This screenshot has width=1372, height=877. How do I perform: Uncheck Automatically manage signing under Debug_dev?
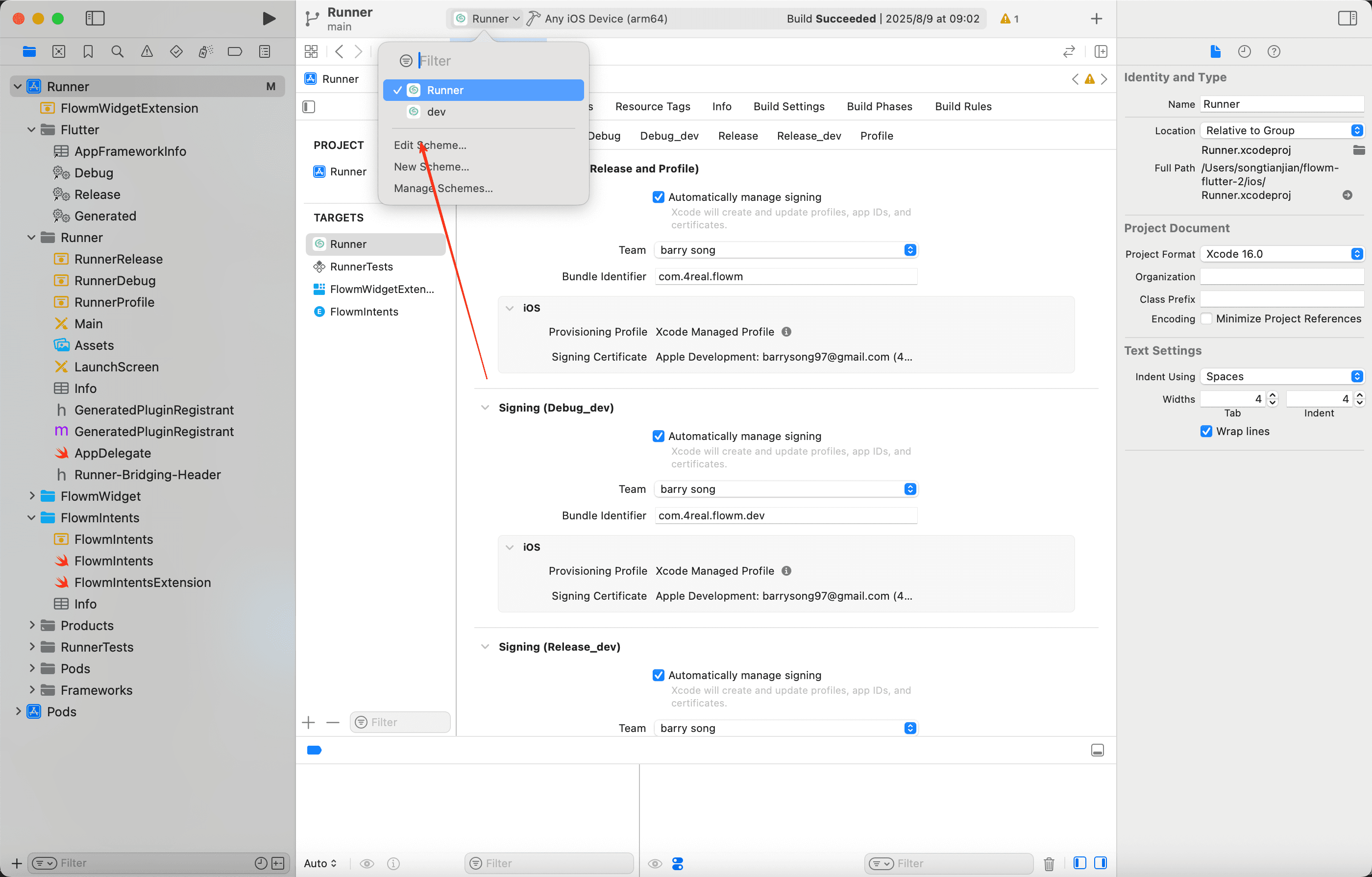[x=658, y=436]
